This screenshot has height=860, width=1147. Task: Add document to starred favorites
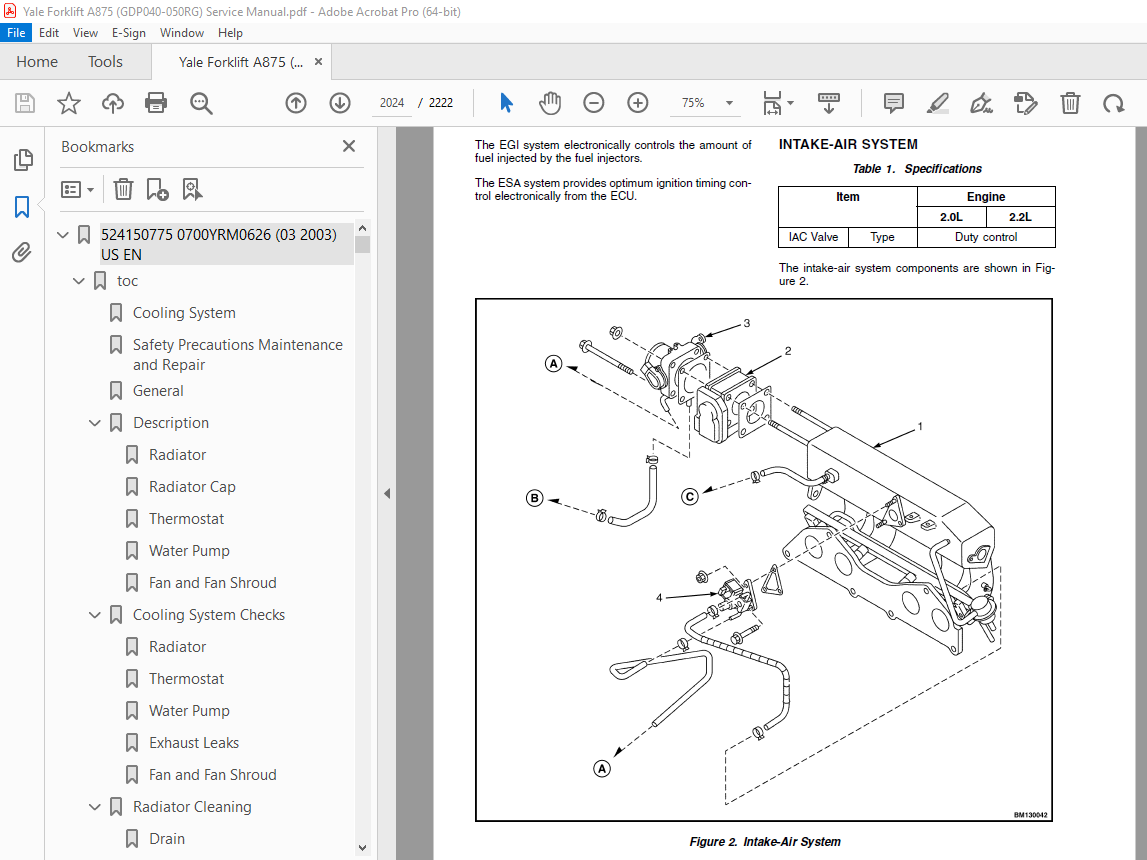click(69, 103)
